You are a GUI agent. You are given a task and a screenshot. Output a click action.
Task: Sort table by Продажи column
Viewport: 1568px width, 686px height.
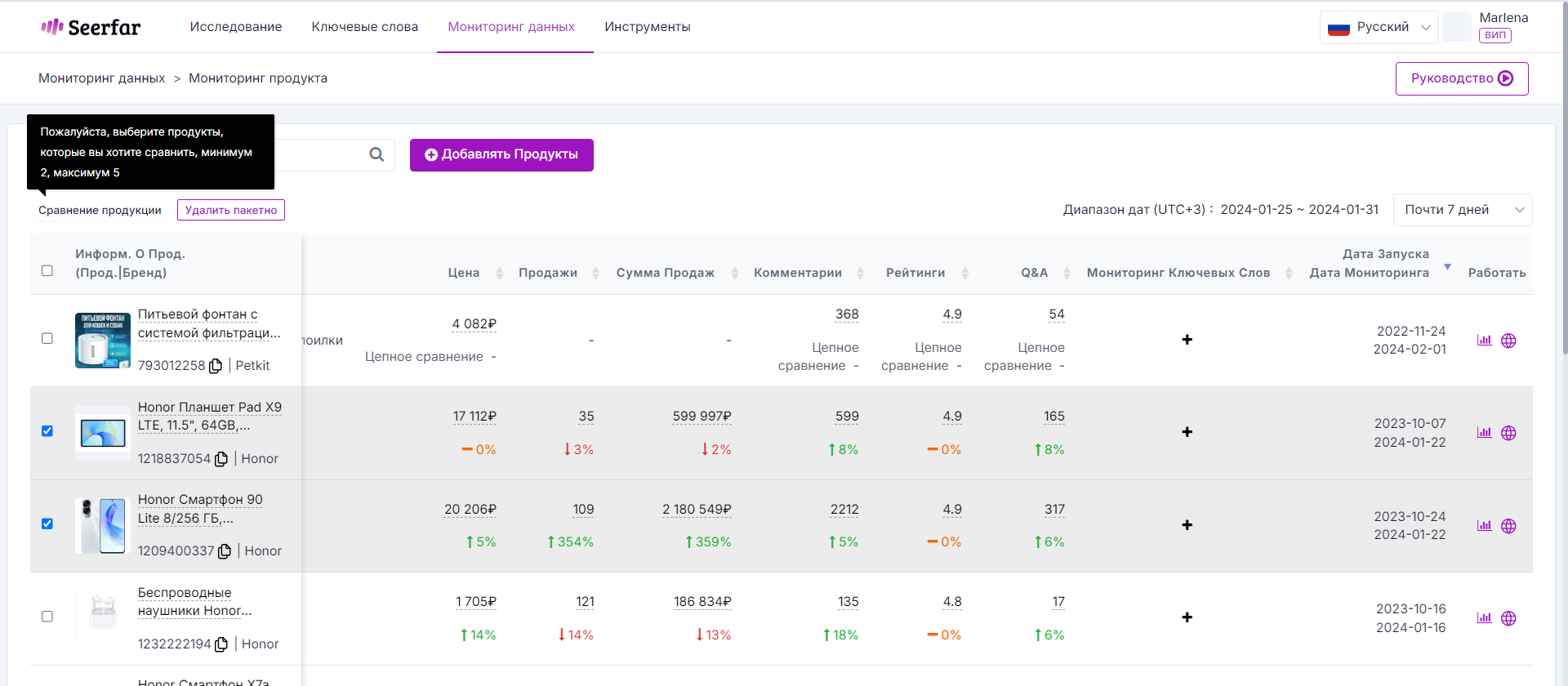595,273
